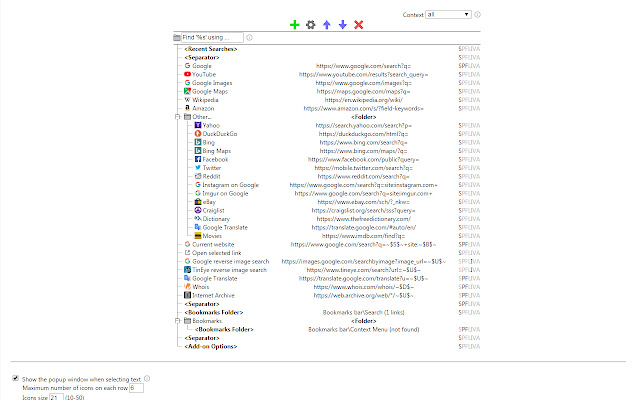This screenshot has width=640, height=400.
Task: Click the Open selected link icon
Action: coord(187,253)
